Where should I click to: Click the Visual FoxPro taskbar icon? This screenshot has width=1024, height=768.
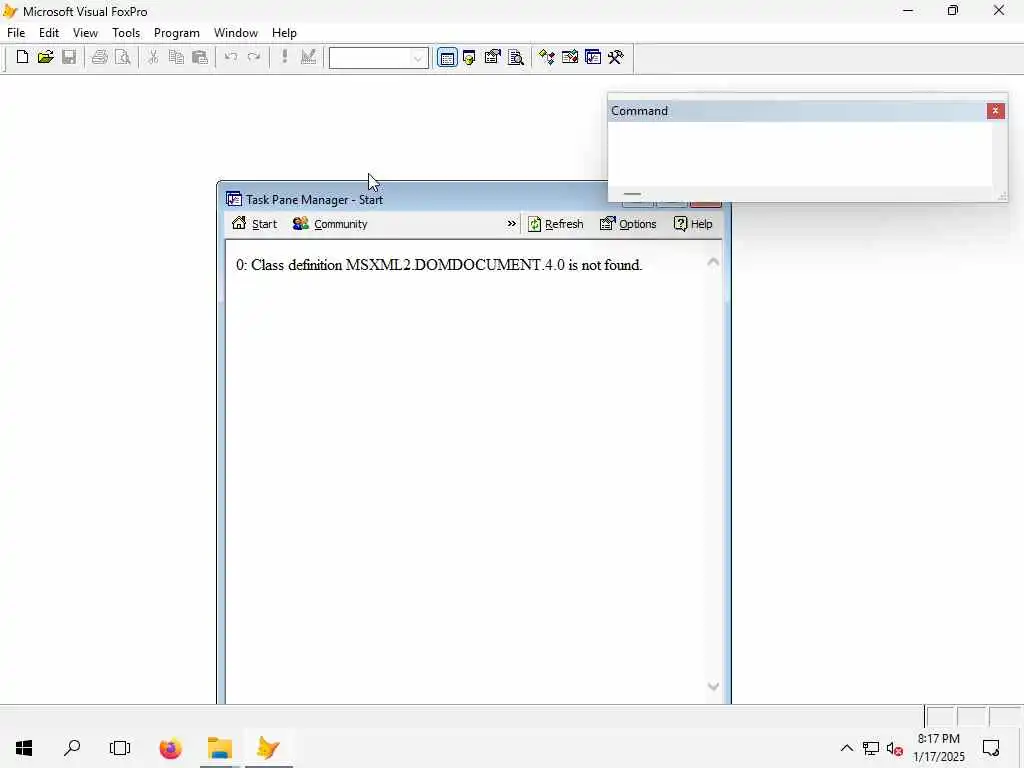(x=268, y=748)
